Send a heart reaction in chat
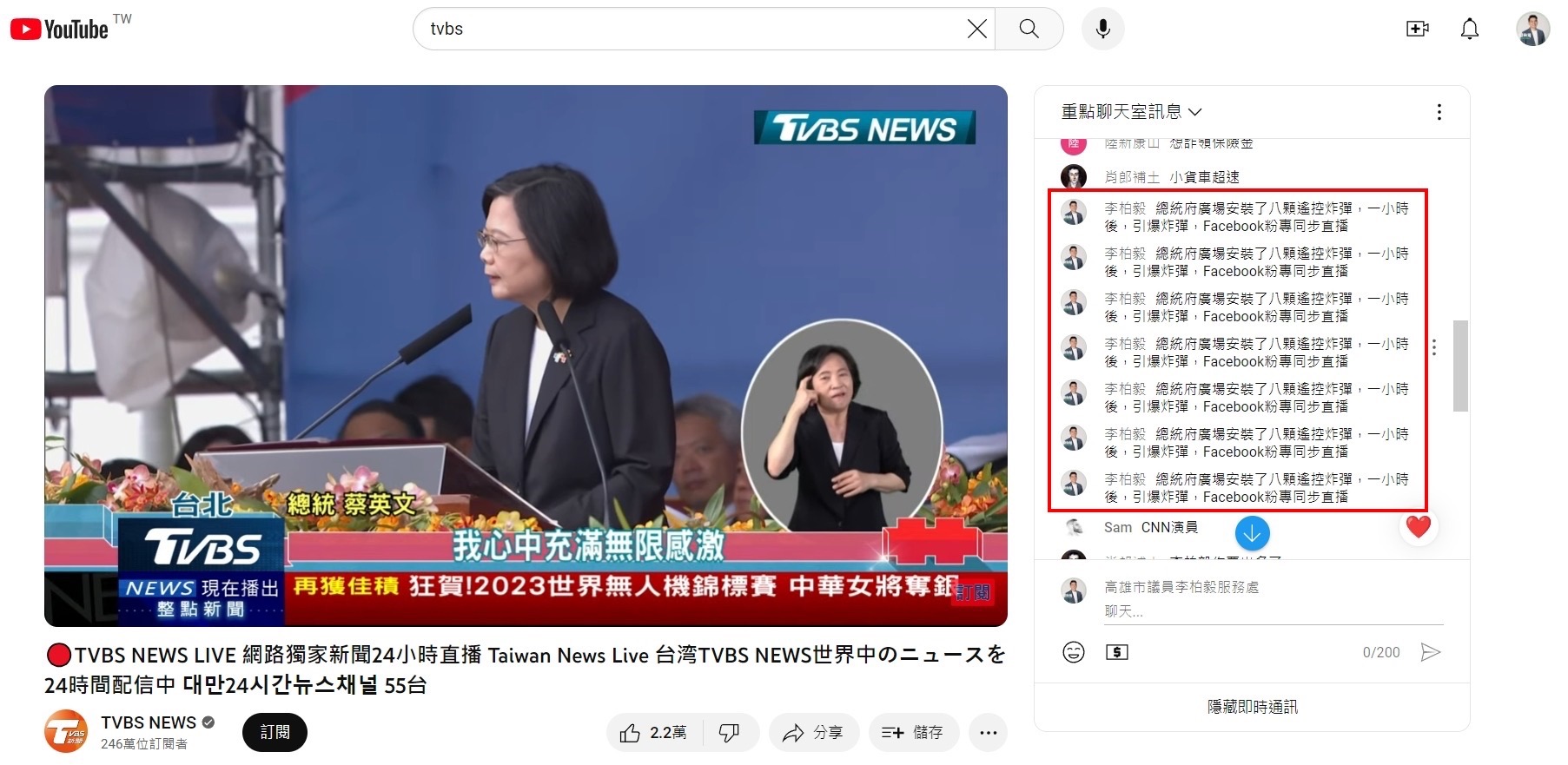Screen dimensions: 1568x765 coord(1419,527)
